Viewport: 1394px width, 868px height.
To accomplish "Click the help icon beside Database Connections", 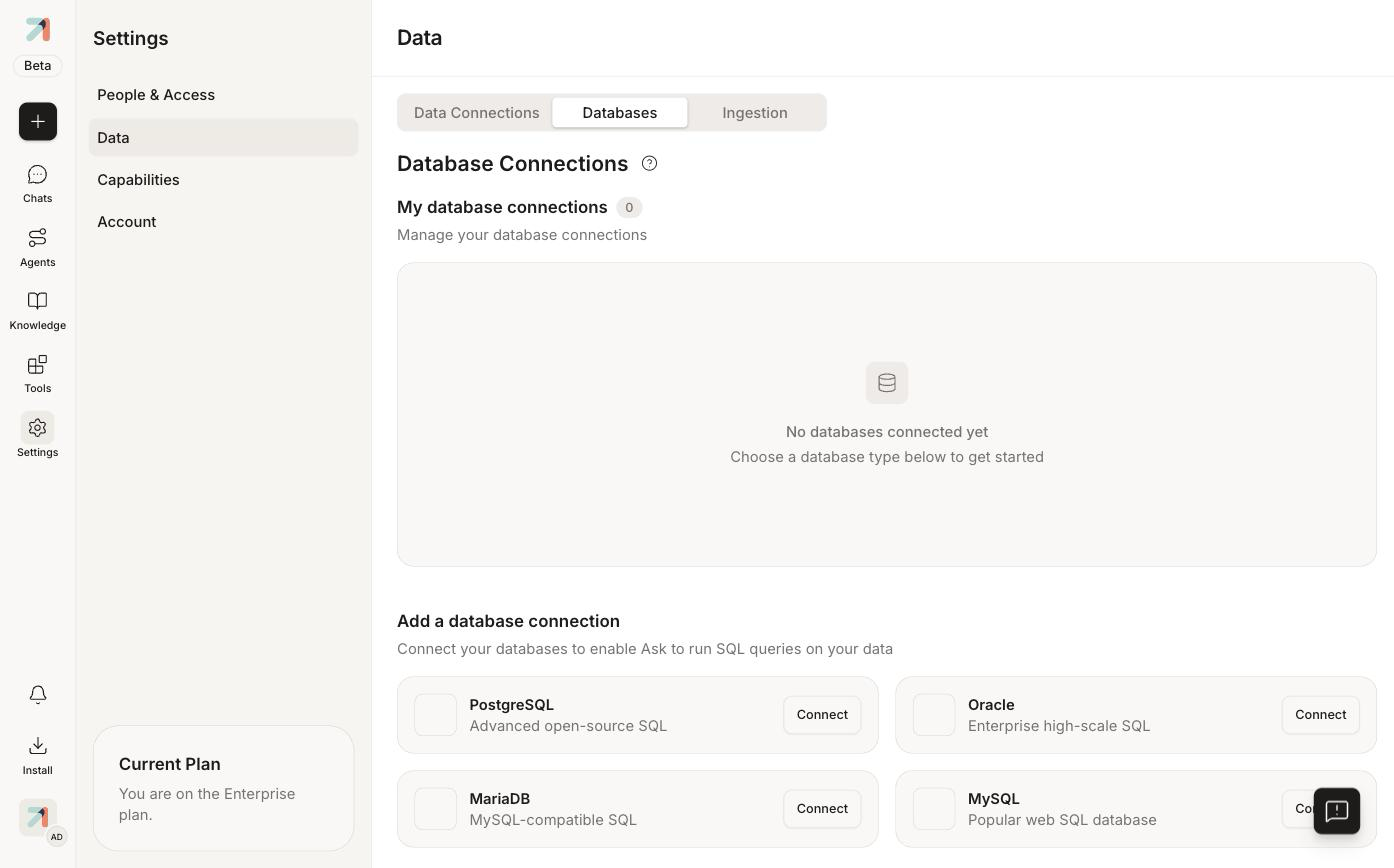I will tap(649, 163).
